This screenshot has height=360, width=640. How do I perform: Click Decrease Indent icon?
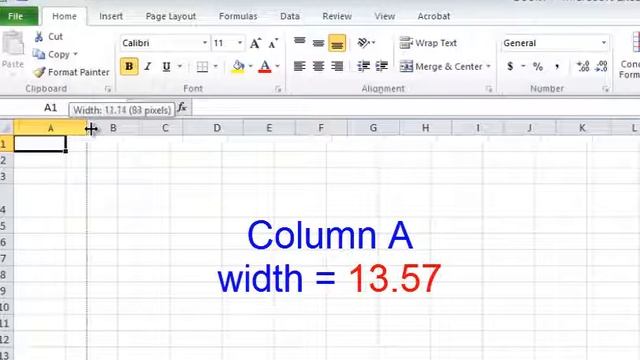363,66
